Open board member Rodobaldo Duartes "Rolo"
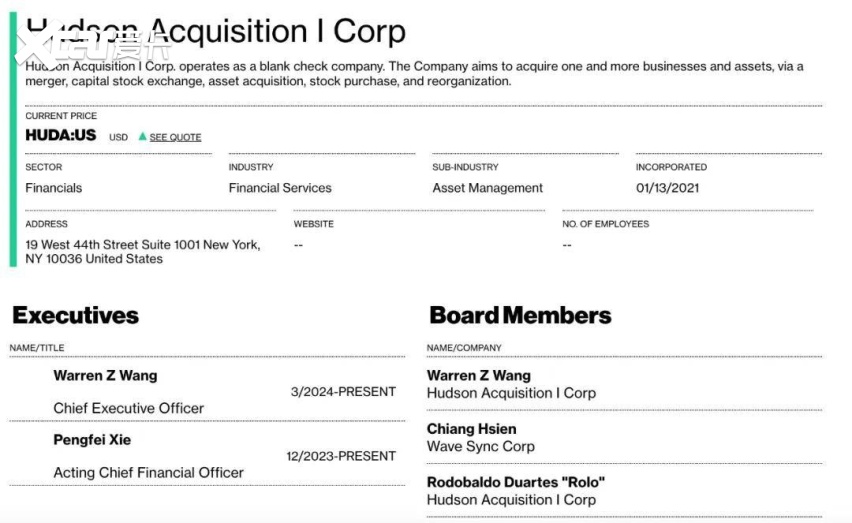Screen dimensions: 852x523 pyautogui.click(x=516, y=482)
